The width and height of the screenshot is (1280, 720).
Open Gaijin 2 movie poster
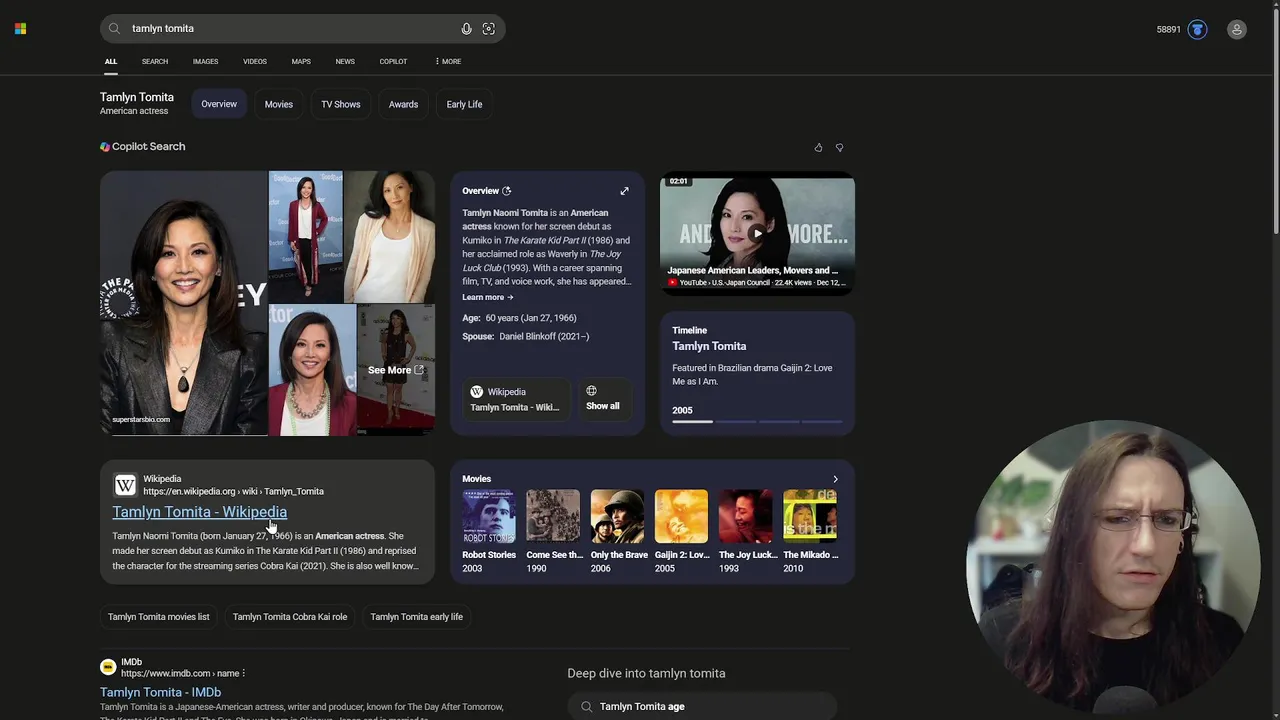681,516
